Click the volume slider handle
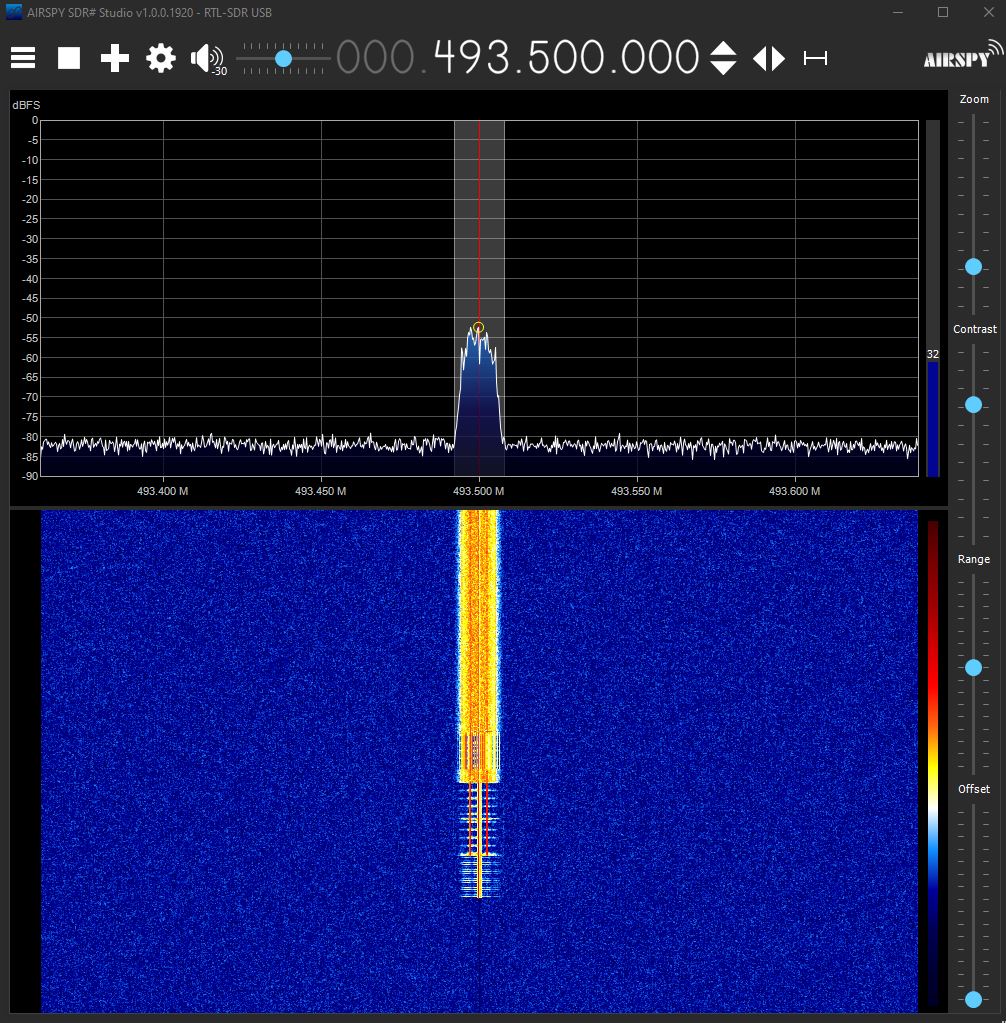The image size is (1006, 1023). pyautogui.click(x=283, y=59)
